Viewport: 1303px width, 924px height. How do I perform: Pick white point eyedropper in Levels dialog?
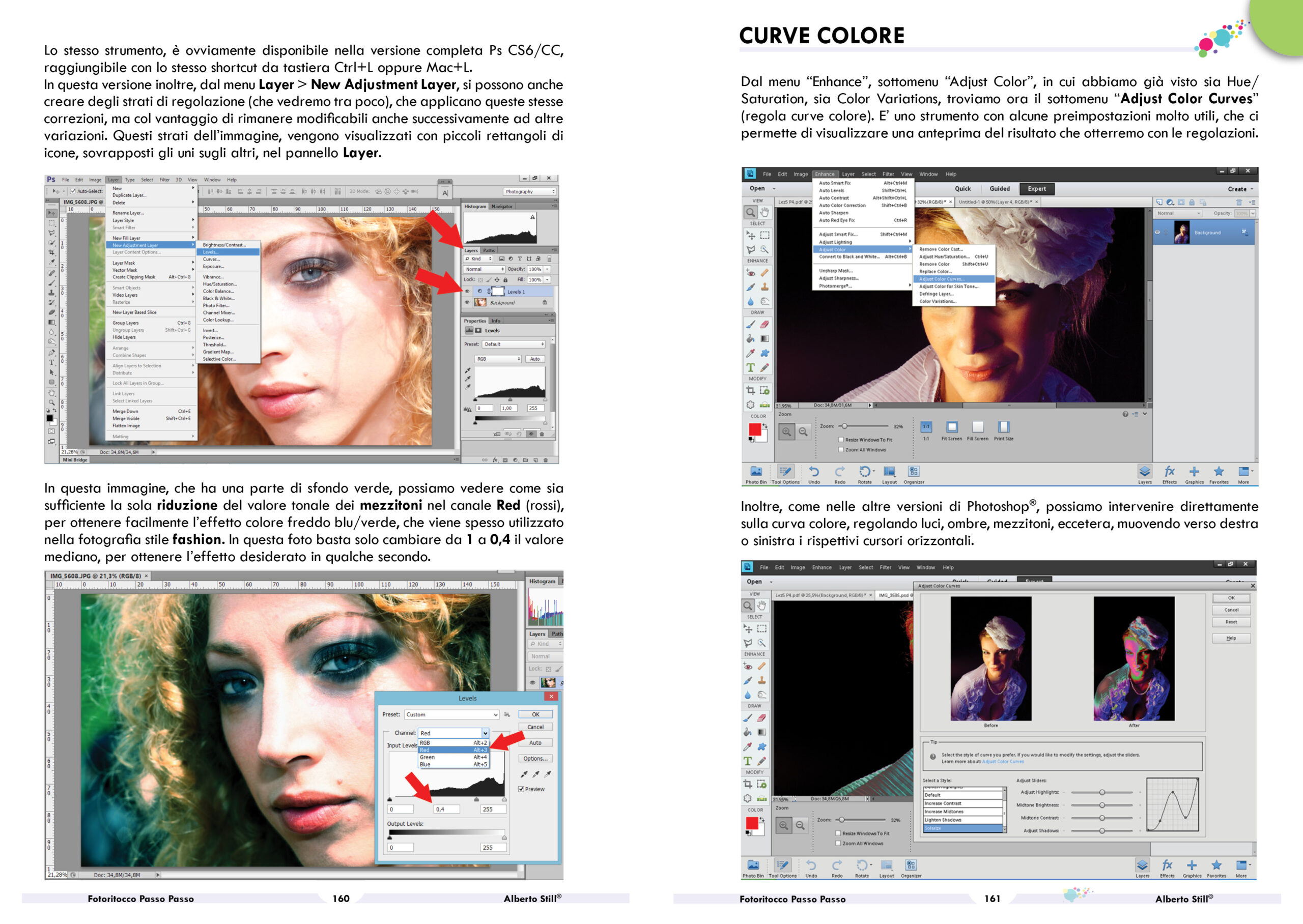coord(548,774)
